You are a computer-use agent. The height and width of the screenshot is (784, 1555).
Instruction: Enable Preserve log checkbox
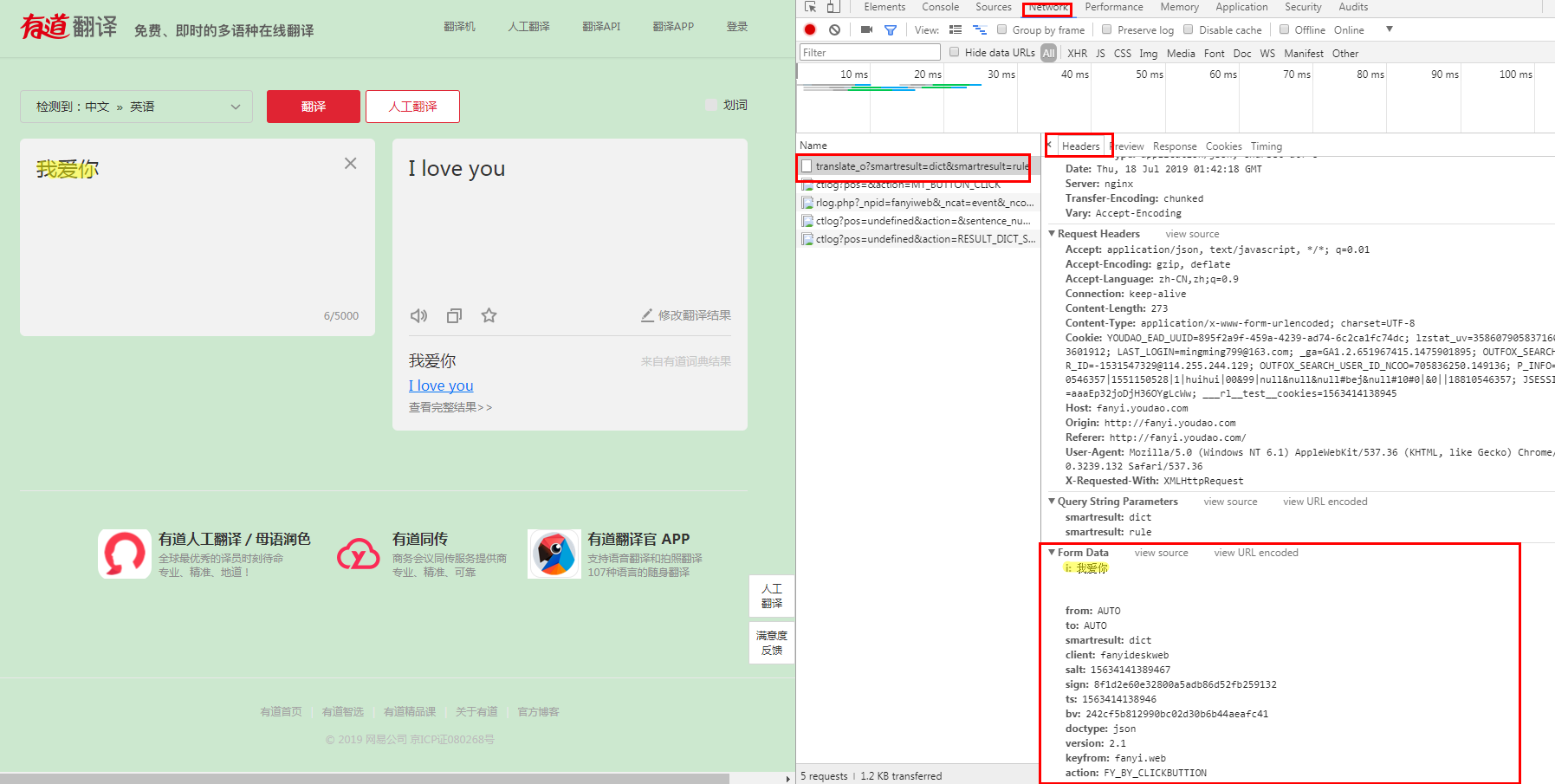1106,29
